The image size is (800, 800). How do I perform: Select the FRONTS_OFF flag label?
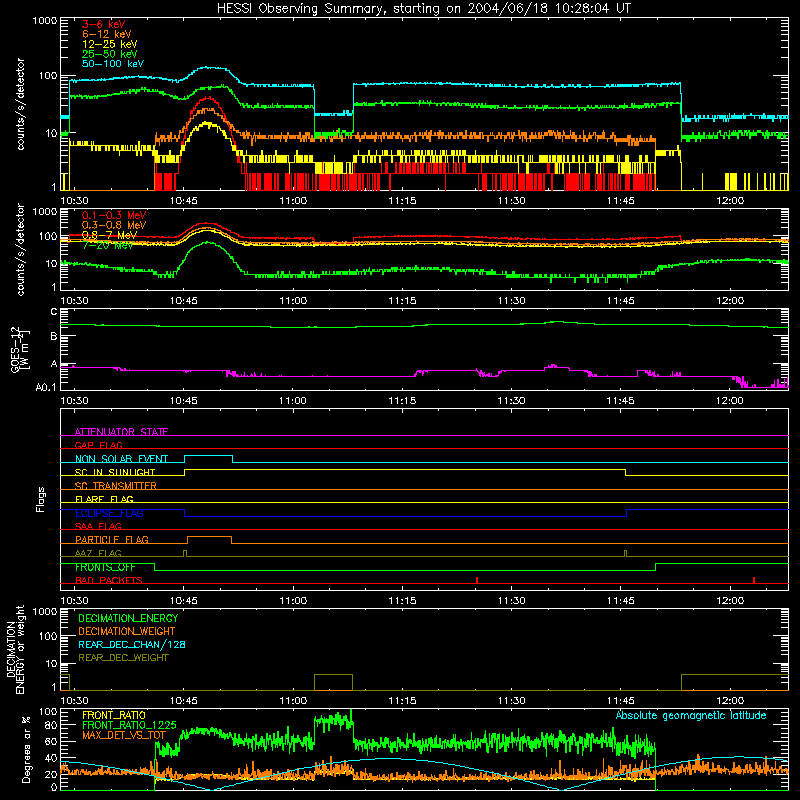click(105, 567)
